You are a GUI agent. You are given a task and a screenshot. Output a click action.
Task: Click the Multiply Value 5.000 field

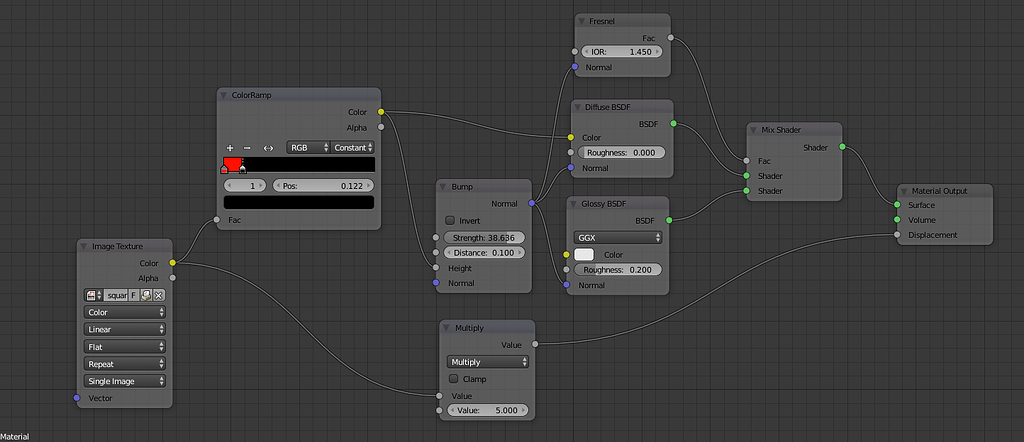coord(487,411)
